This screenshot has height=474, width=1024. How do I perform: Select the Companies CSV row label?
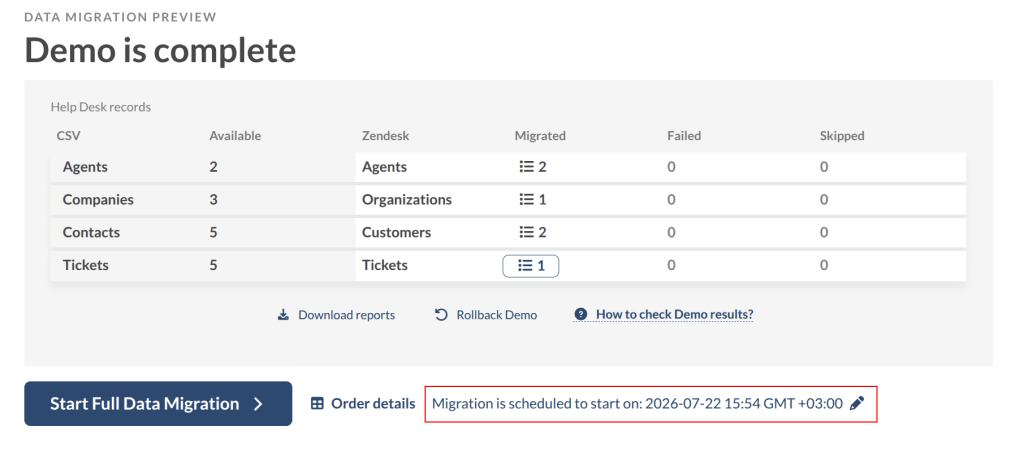tap(98, 199)
